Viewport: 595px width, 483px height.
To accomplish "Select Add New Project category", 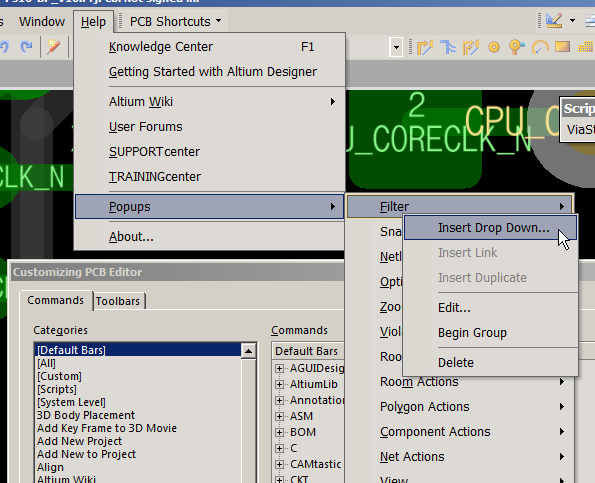I will click(x=138, y=441).
